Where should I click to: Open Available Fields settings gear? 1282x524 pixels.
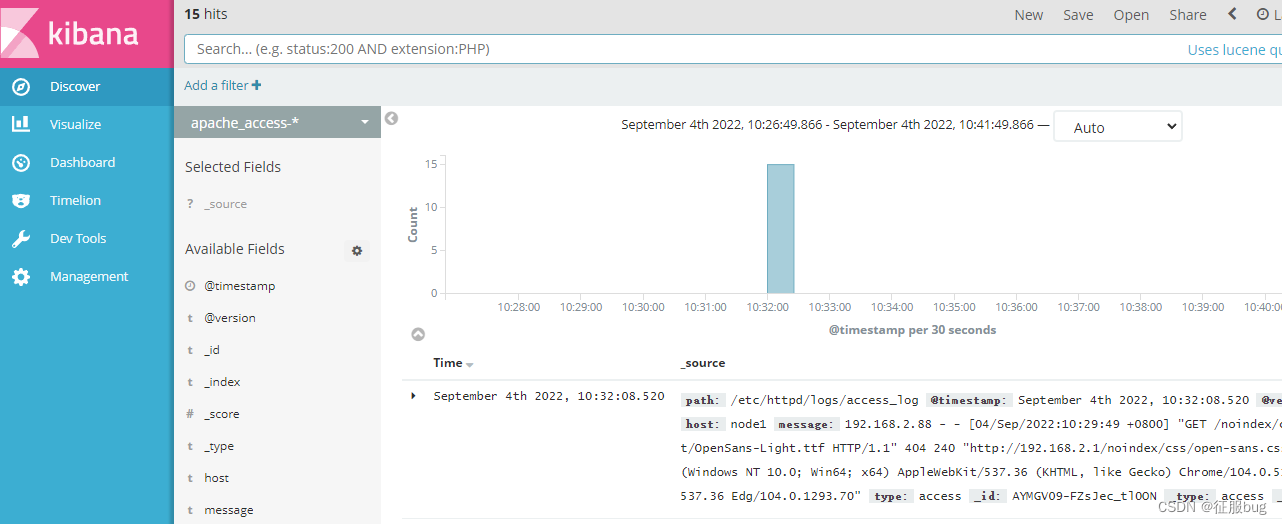tap(357, 251)
